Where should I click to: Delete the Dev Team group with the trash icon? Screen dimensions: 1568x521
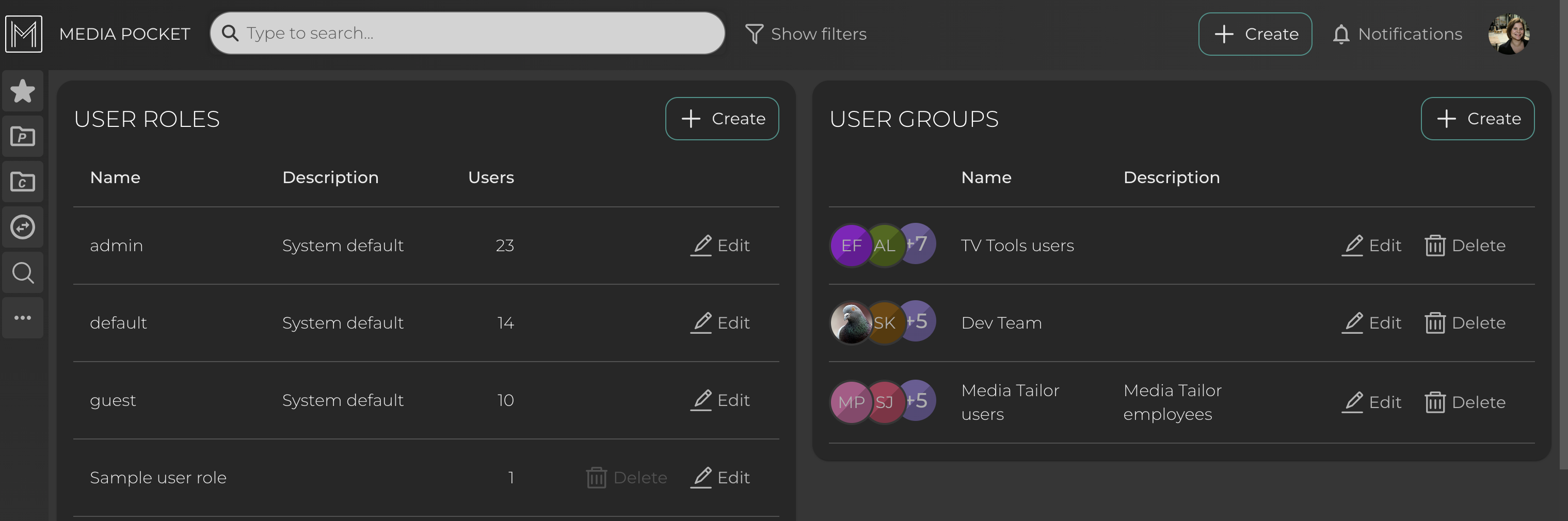click(x=1465, y=322)
